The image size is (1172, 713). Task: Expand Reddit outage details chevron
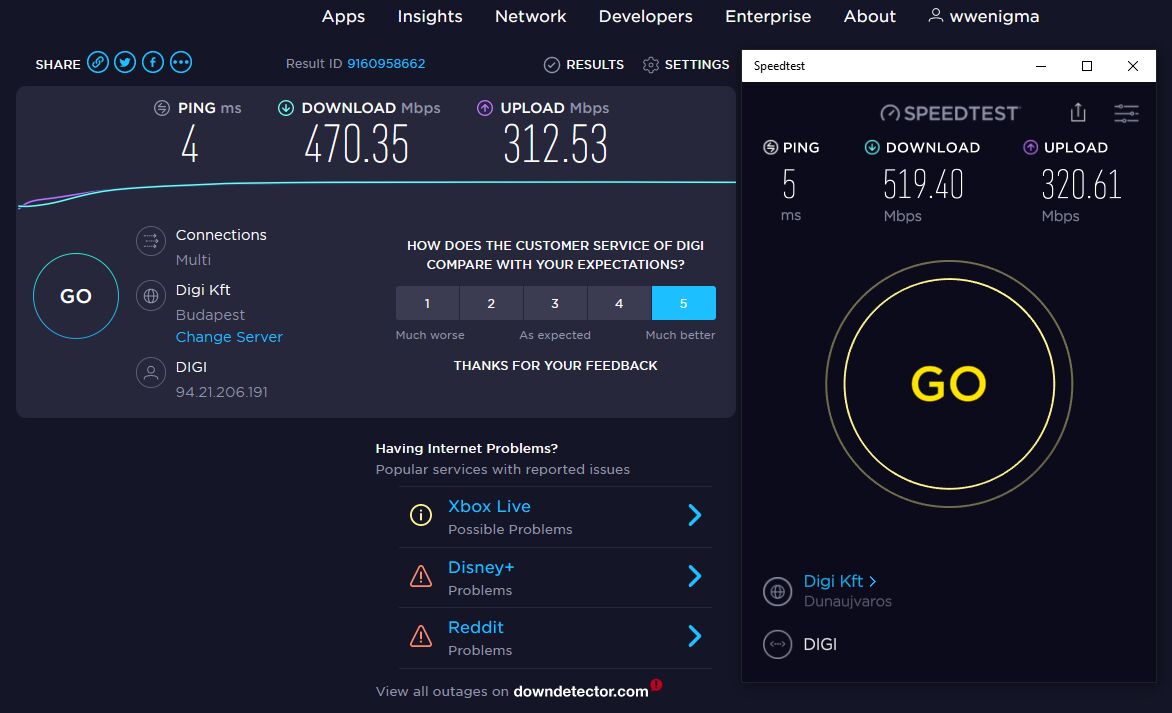[x=694, y=636]
